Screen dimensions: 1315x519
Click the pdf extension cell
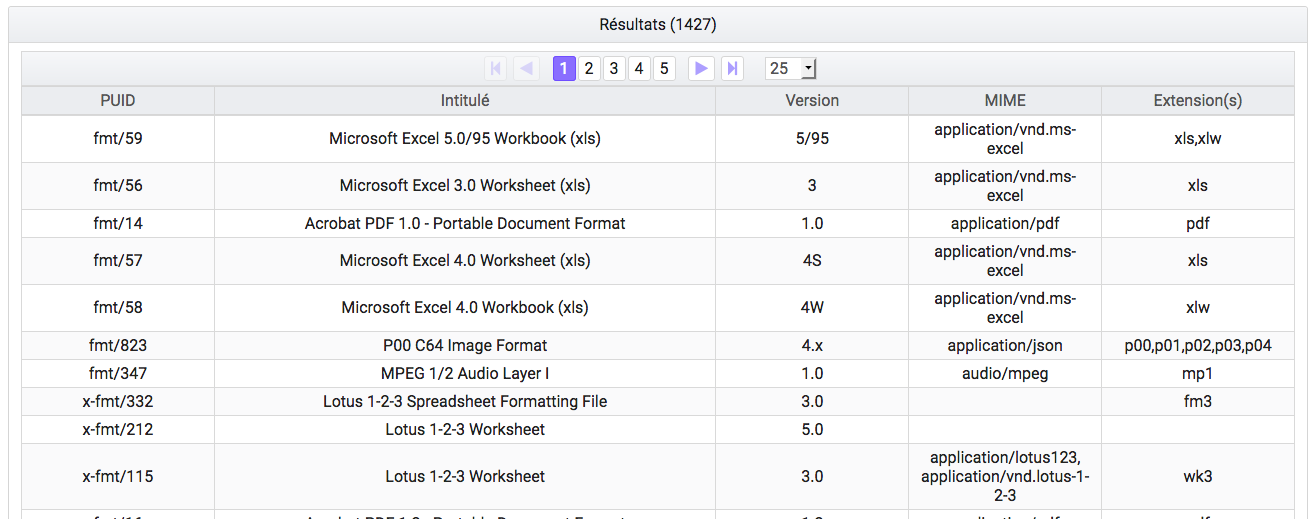pos(1198,224)
